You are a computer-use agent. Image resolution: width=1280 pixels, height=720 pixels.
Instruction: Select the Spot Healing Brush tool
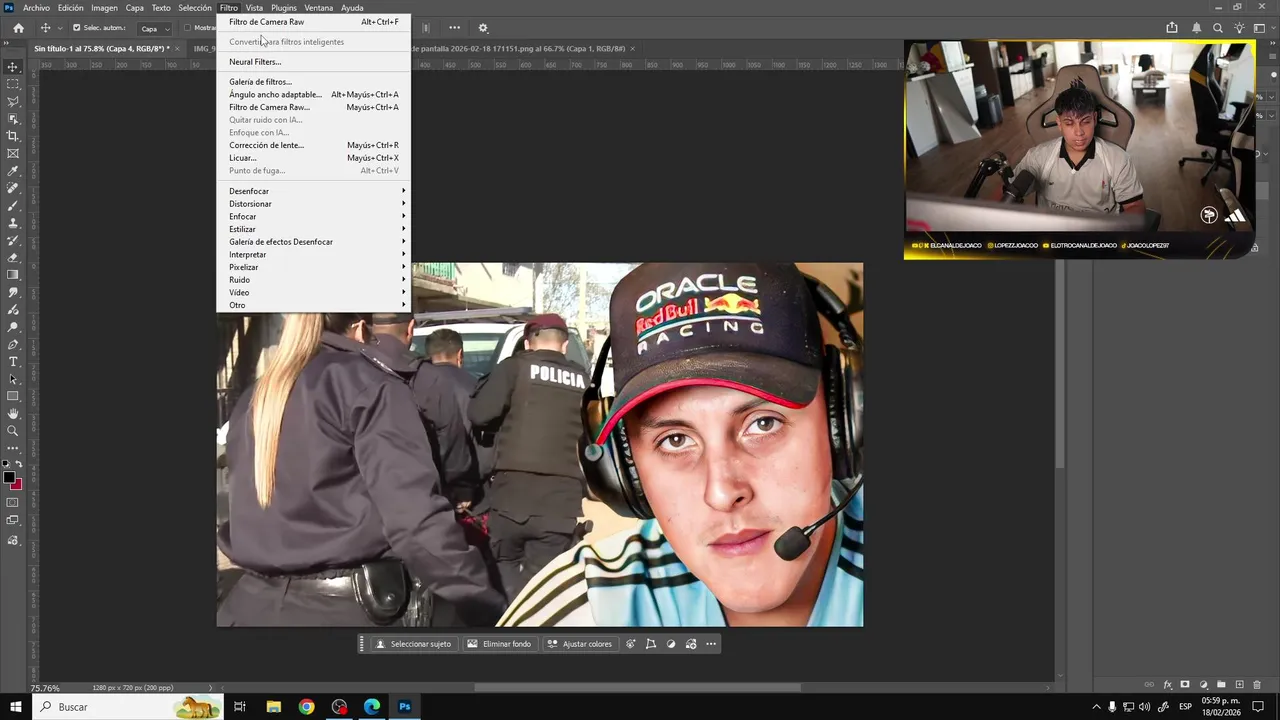pyautogui.click(x=13, y=188)
